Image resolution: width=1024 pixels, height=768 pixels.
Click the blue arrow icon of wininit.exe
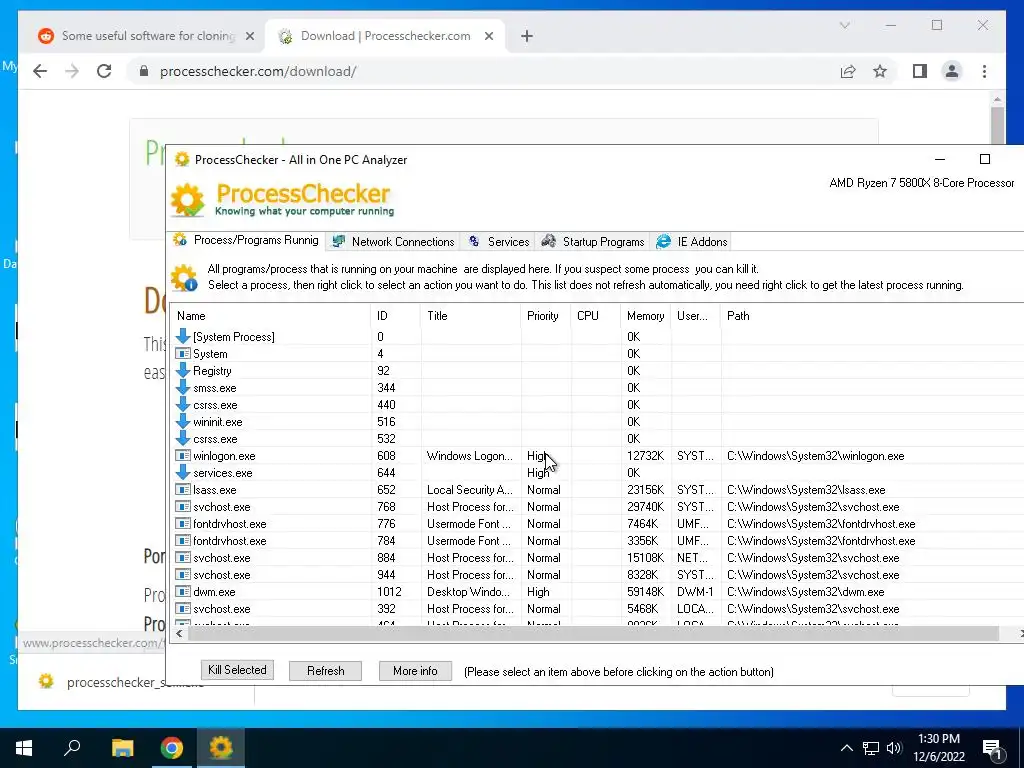point(183,421)
